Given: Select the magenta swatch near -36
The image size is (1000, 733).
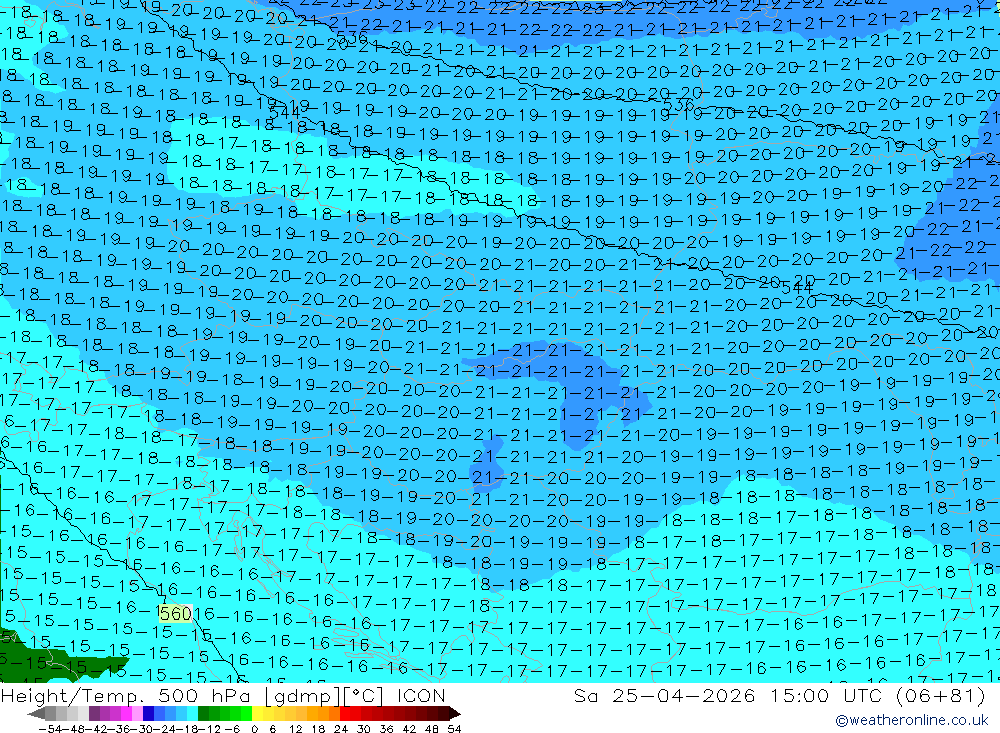Looking at the screenshot, I should coord(126,713).
